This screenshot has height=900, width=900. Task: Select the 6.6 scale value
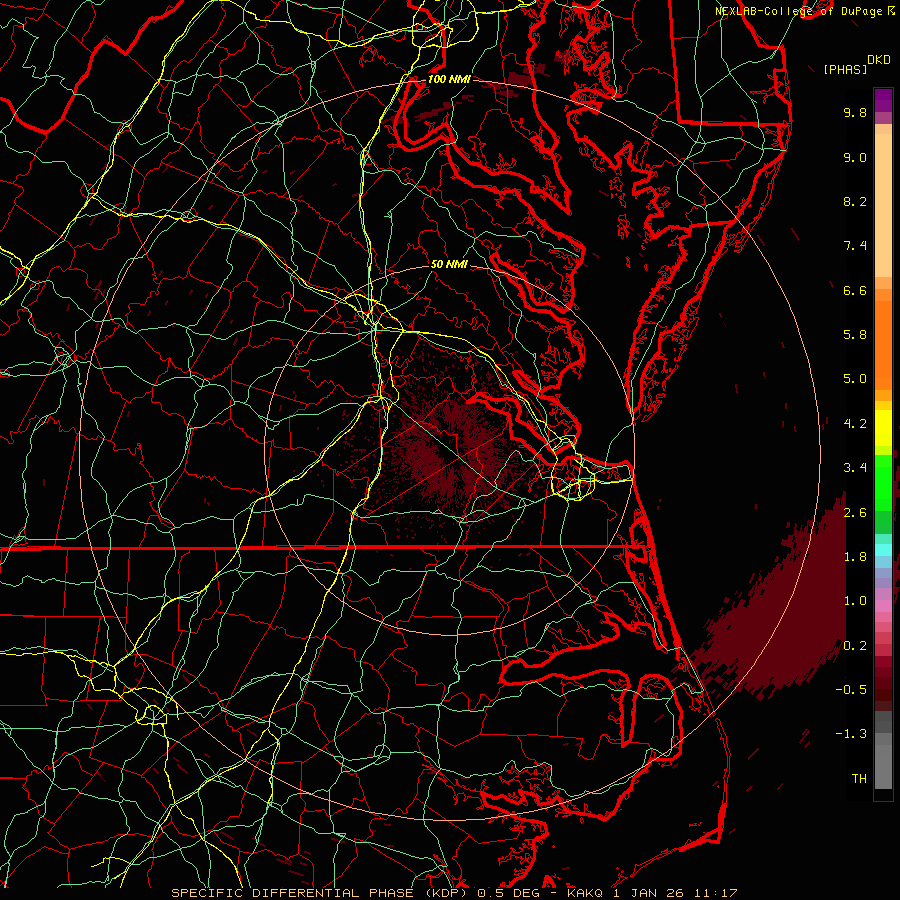click(x=855, y=290)
